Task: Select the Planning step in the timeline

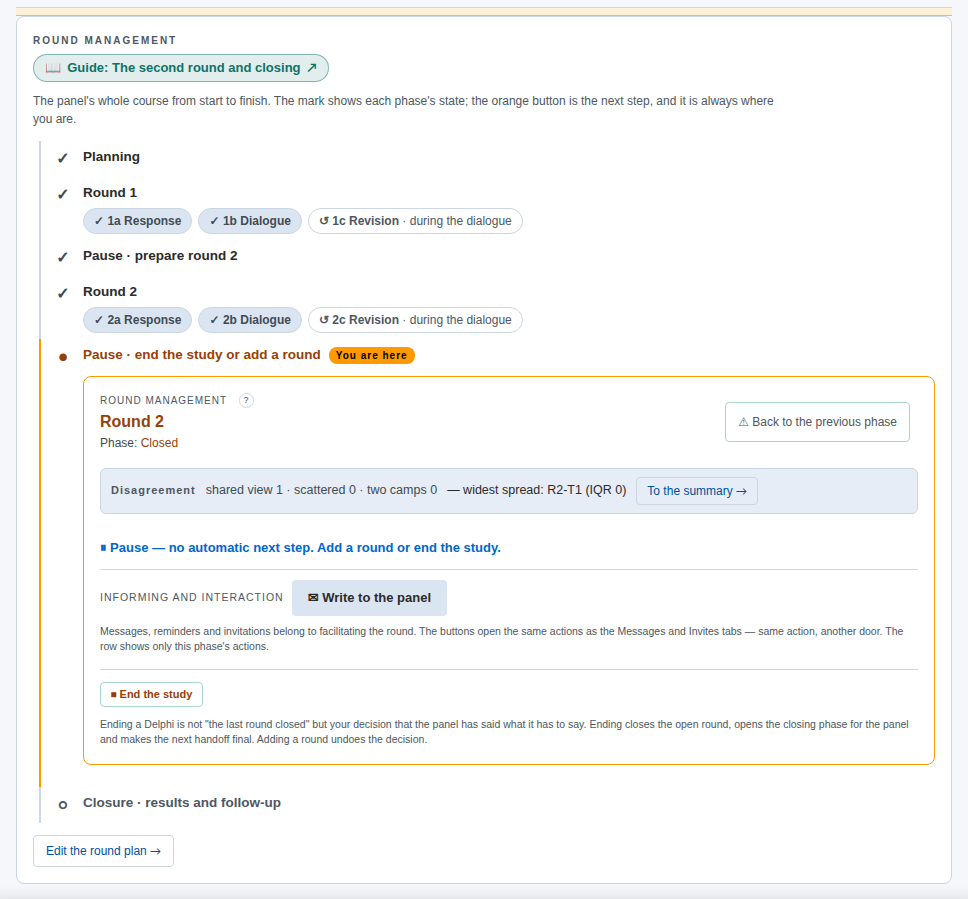Action: click(111, 157)
